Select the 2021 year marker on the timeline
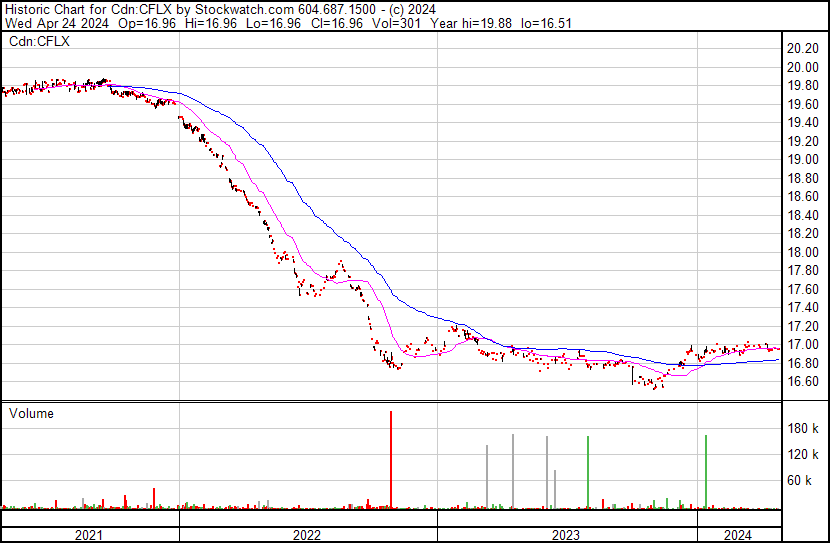This screenshot has height=543, width=830. click(x=90, y=534)
